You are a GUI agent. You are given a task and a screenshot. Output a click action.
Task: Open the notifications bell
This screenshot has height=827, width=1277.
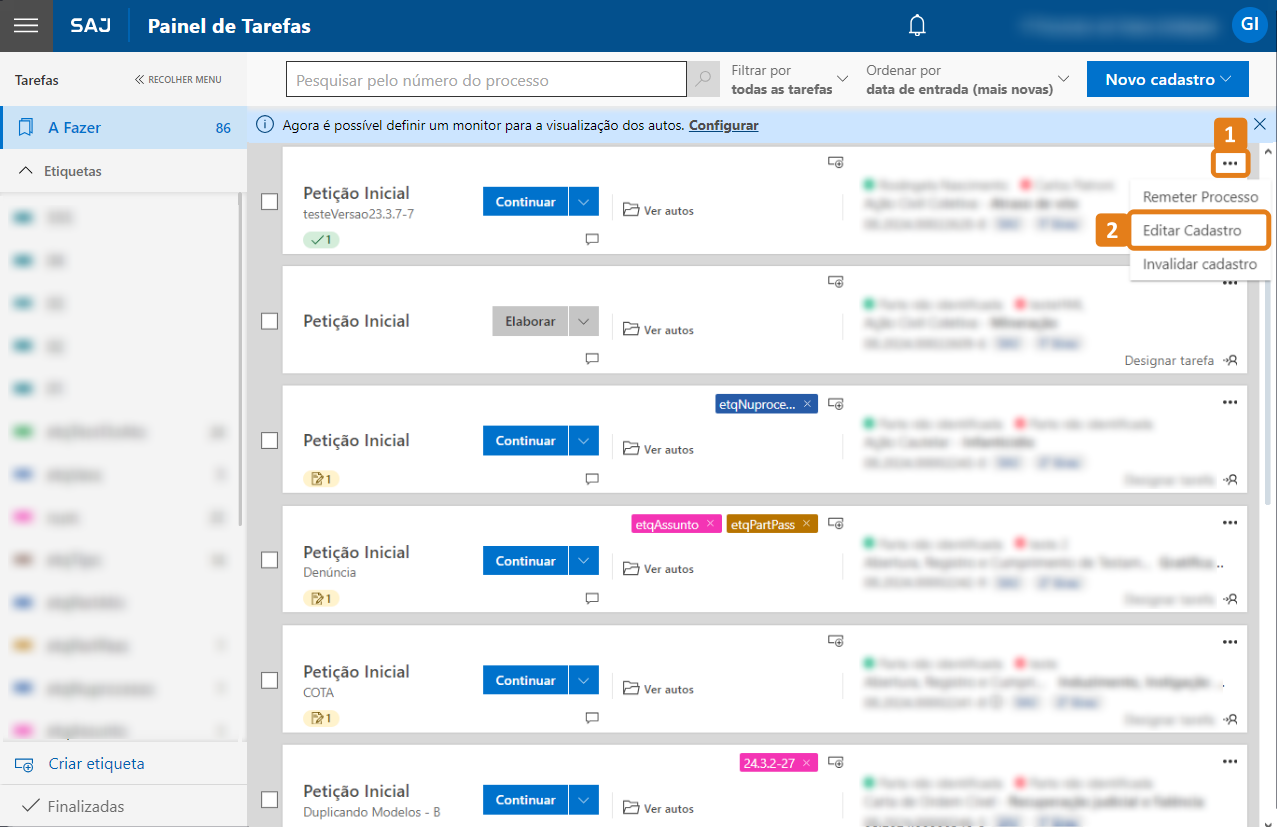917,26
